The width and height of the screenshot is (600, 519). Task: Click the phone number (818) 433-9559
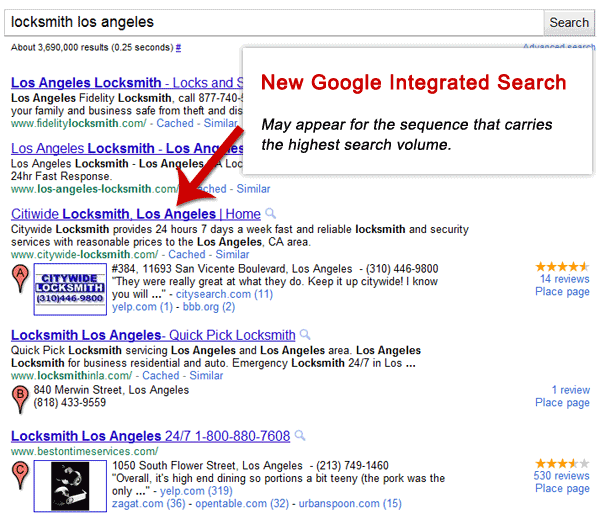[70, 403]
